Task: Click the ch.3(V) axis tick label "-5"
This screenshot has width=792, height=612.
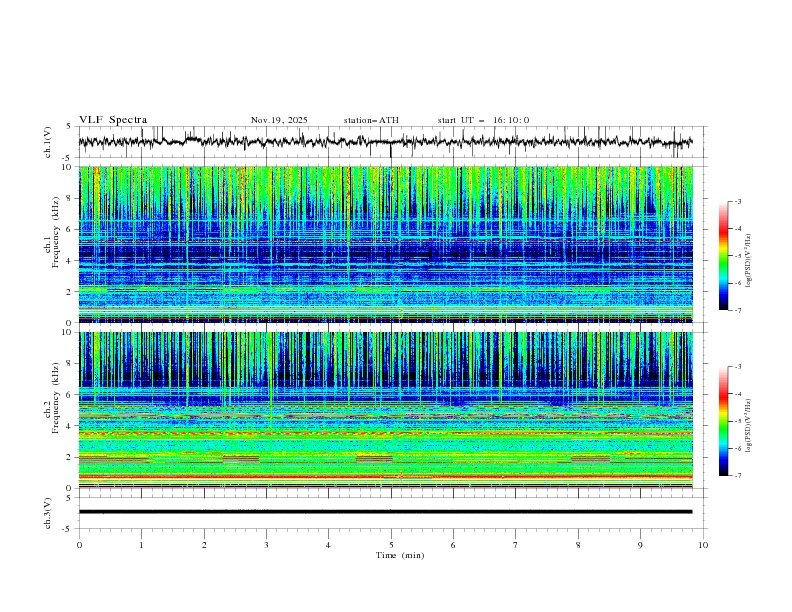Action: pos(67,529)
